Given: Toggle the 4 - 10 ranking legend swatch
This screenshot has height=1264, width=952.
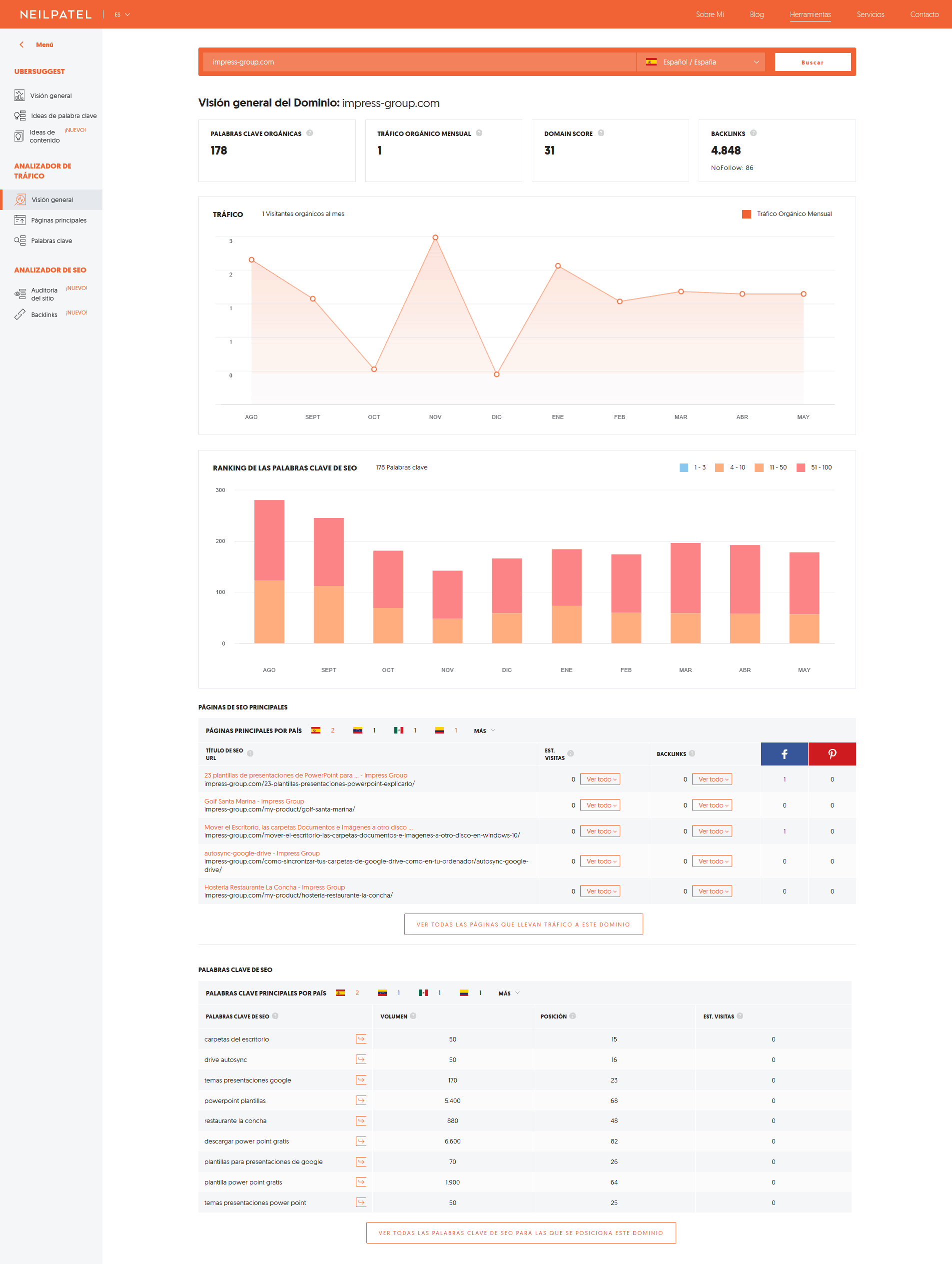Looking at the screenshot, I should (719, 467).
